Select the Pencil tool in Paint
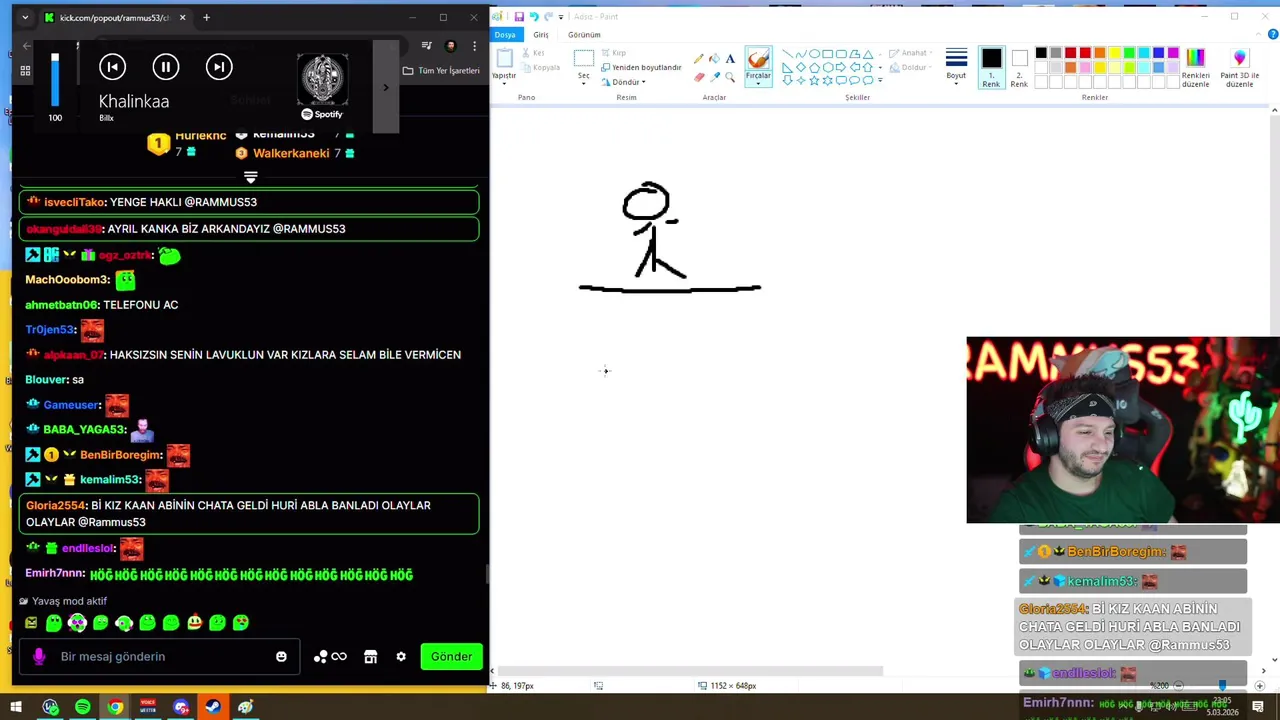The height and width of the screenshot is (720, 1280). [699, 59]
